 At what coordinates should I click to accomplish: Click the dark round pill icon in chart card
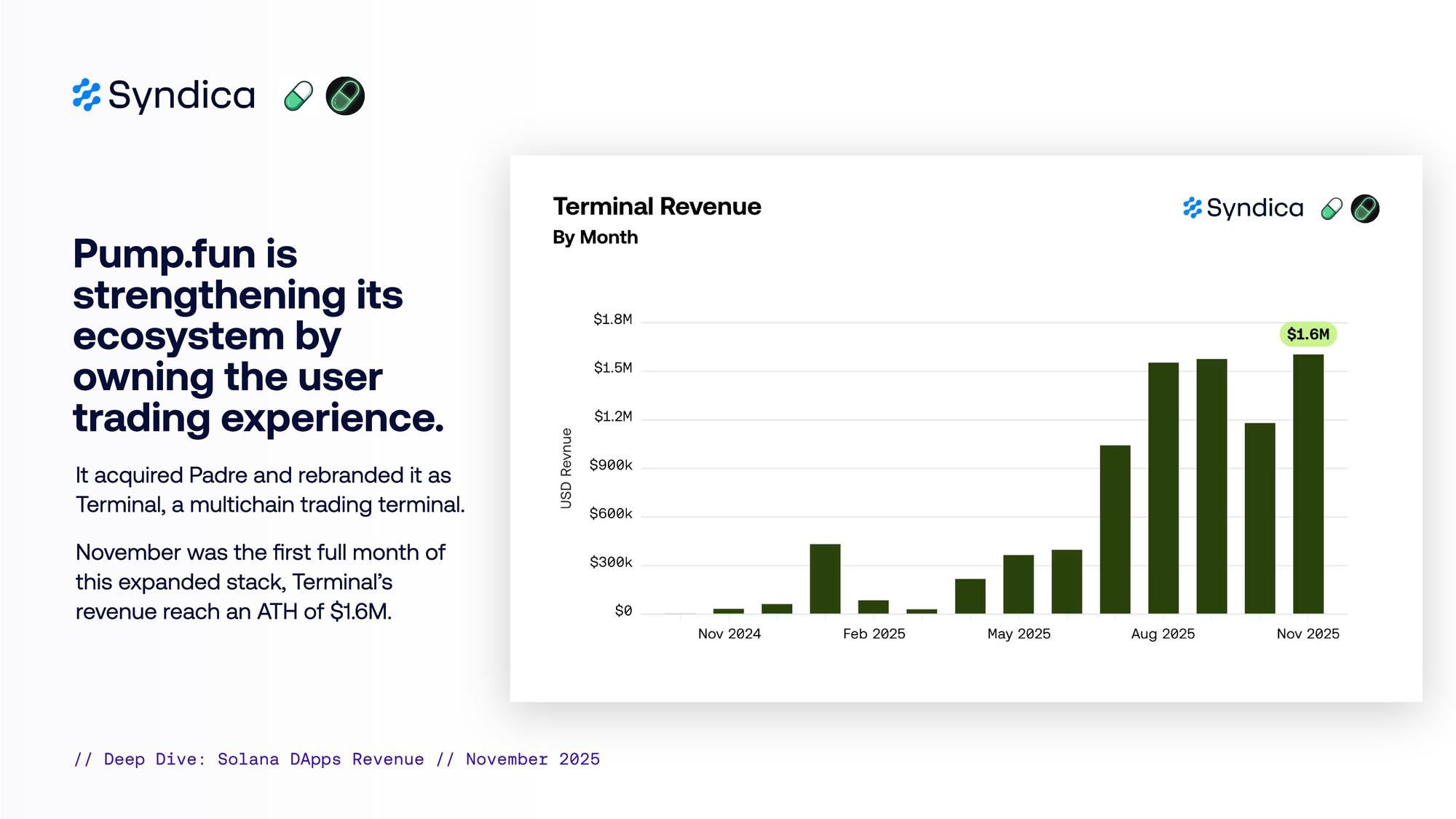[x=1365, y=209]
